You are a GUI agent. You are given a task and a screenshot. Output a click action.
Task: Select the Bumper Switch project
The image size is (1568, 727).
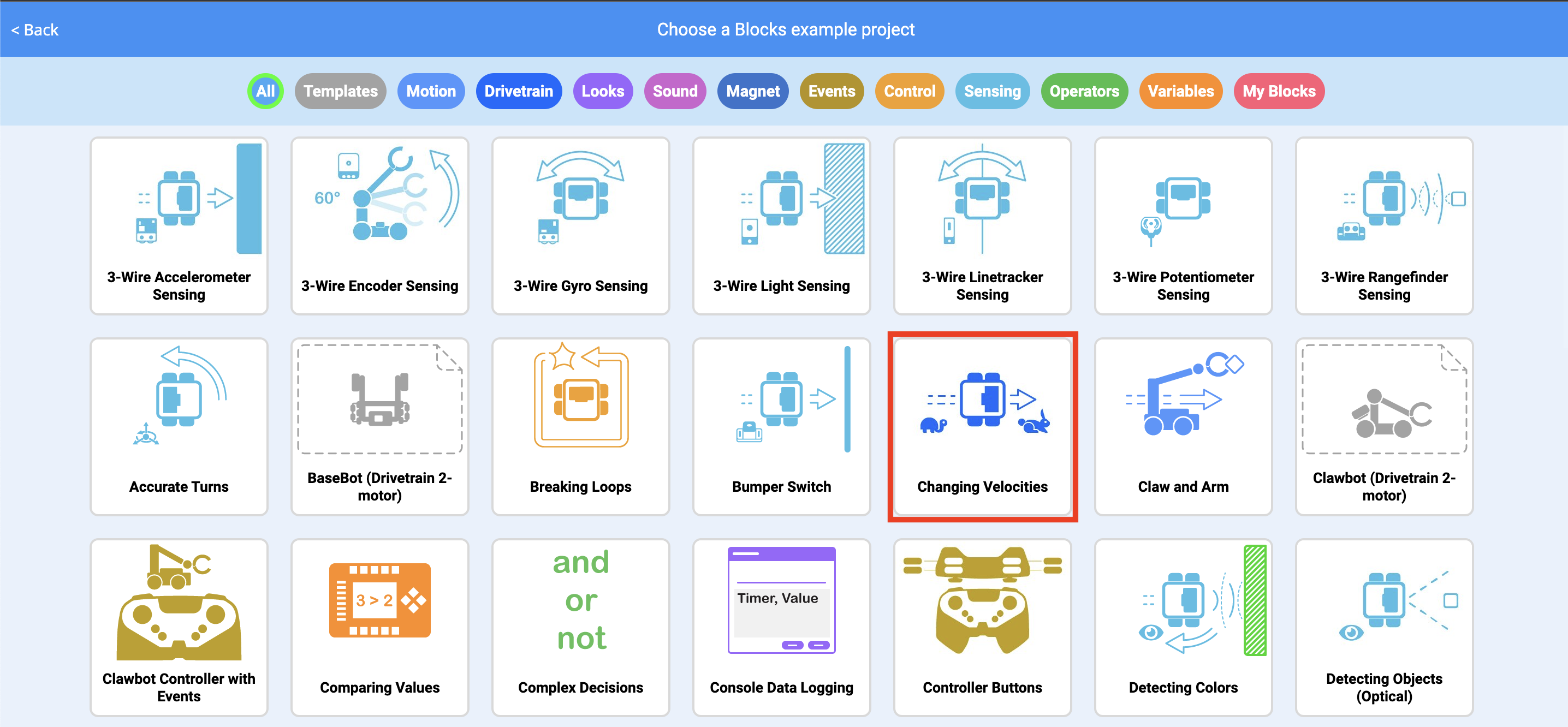(781, 426)
